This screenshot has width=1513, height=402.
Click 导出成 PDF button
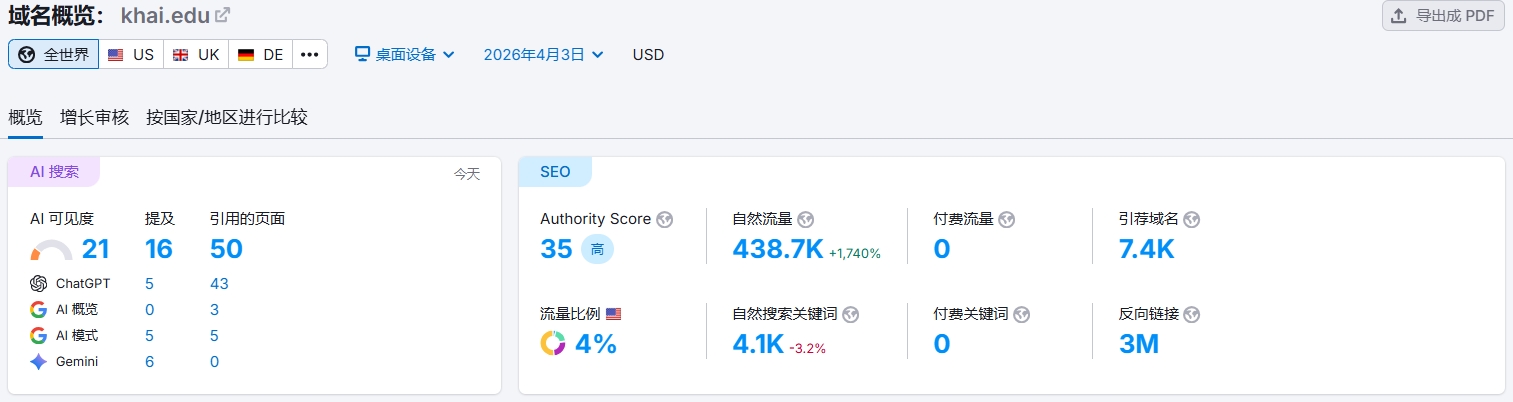point(1443,16)
